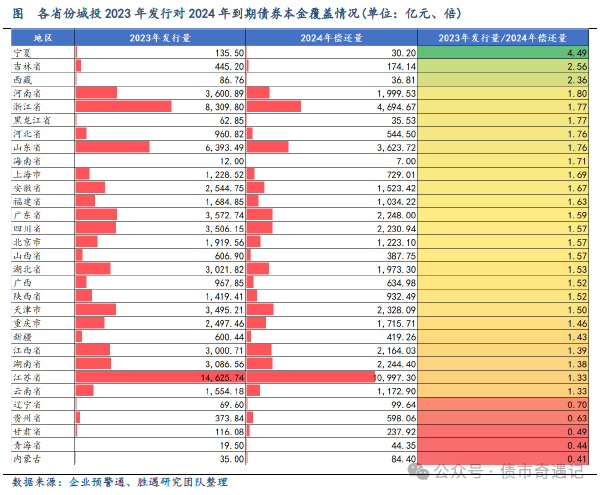Click the 14,625.74 issuance value

coord(222,378)
